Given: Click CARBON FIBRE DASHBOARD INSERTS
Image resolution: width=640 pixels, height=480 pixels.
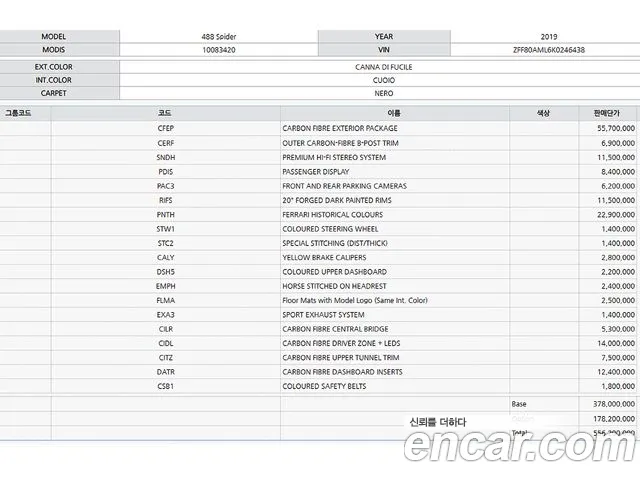Looking at the screenshot, I should click(342, 372).
